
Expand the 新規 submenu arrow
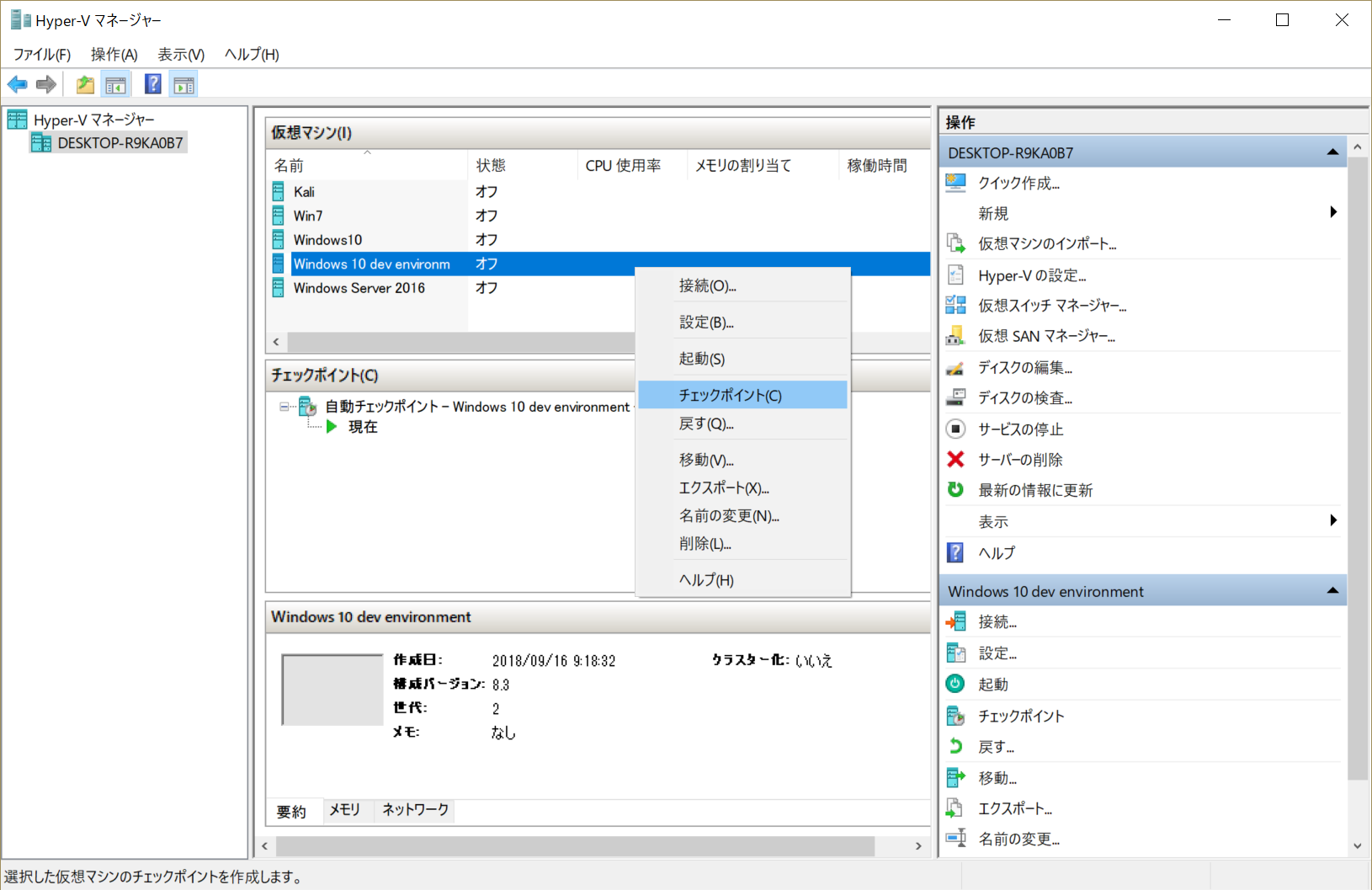click(1332, 213)
